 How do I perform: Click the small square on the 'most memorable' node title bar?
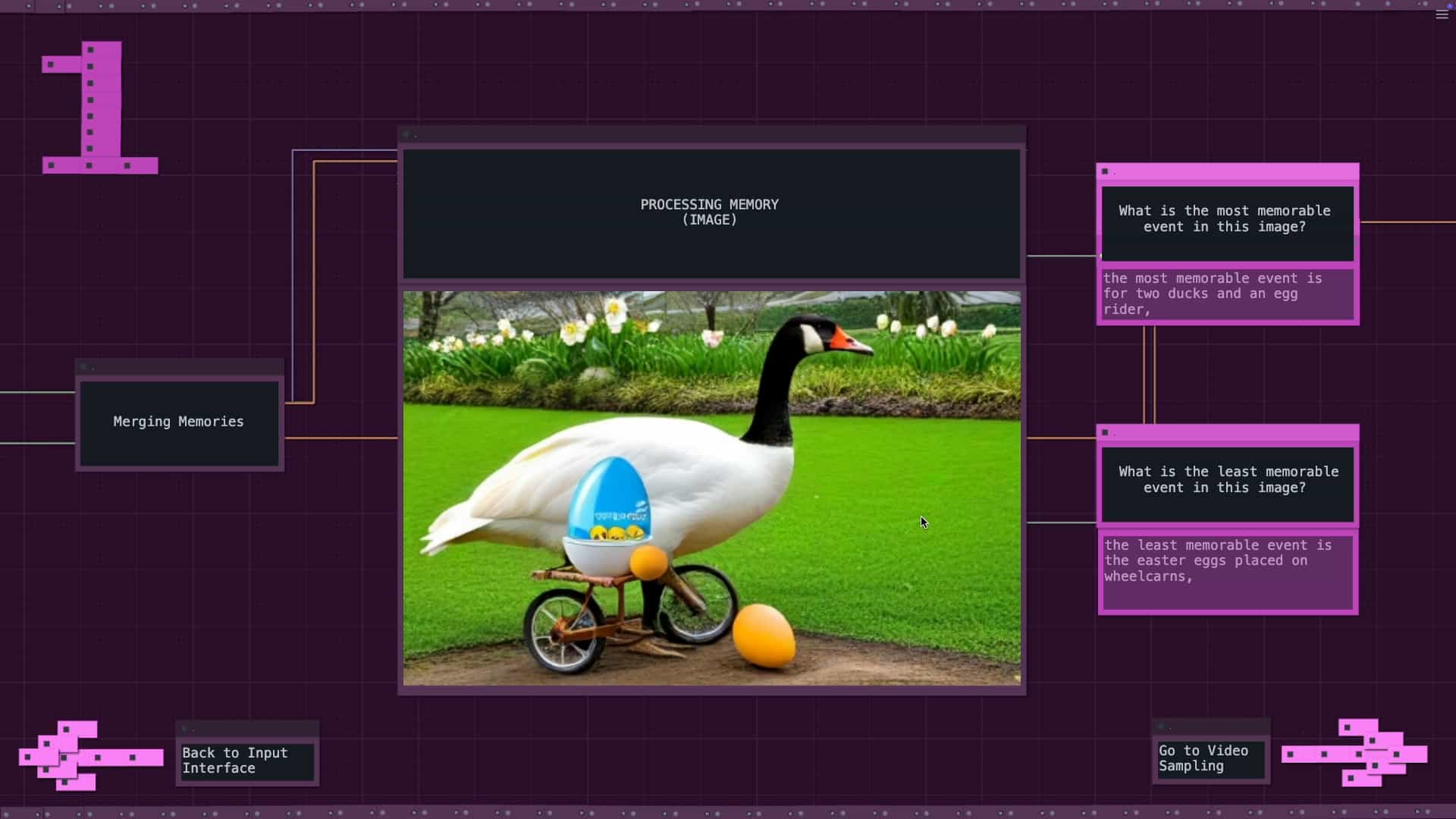point(1105,171)
